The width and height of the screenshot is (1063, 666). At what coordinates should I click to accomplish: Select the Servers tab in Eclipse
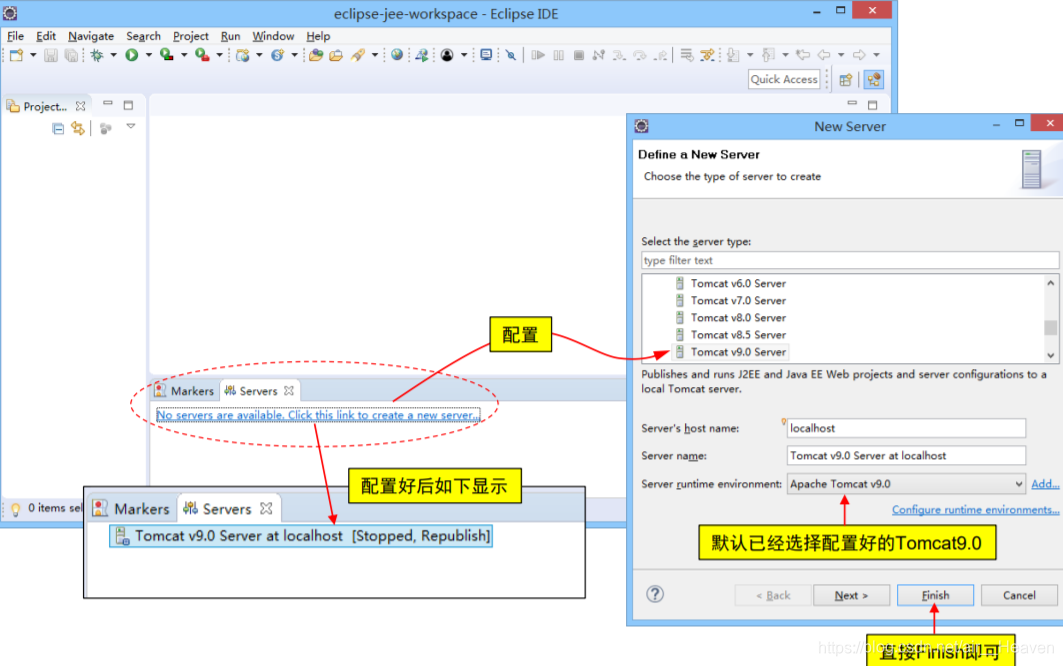click(258, 391)
